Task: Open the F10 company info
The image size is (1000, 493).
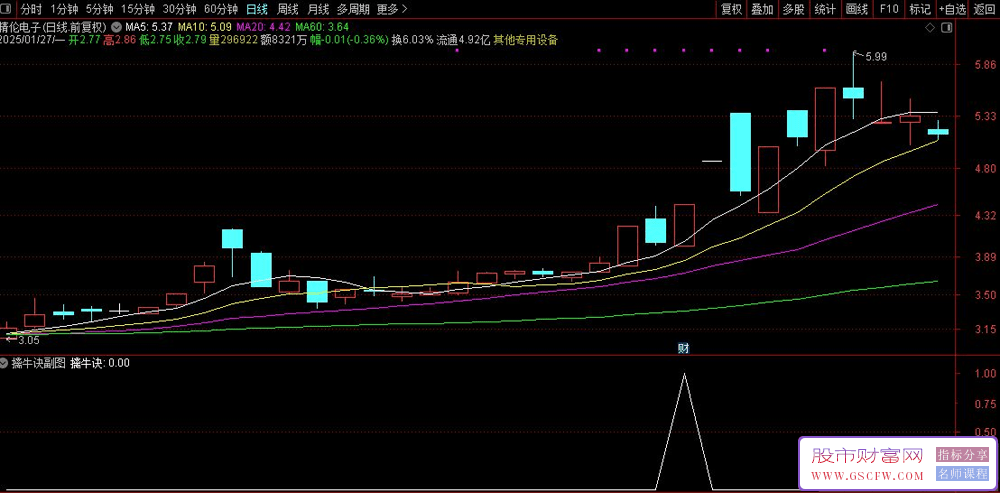Action: coord(889,9)
